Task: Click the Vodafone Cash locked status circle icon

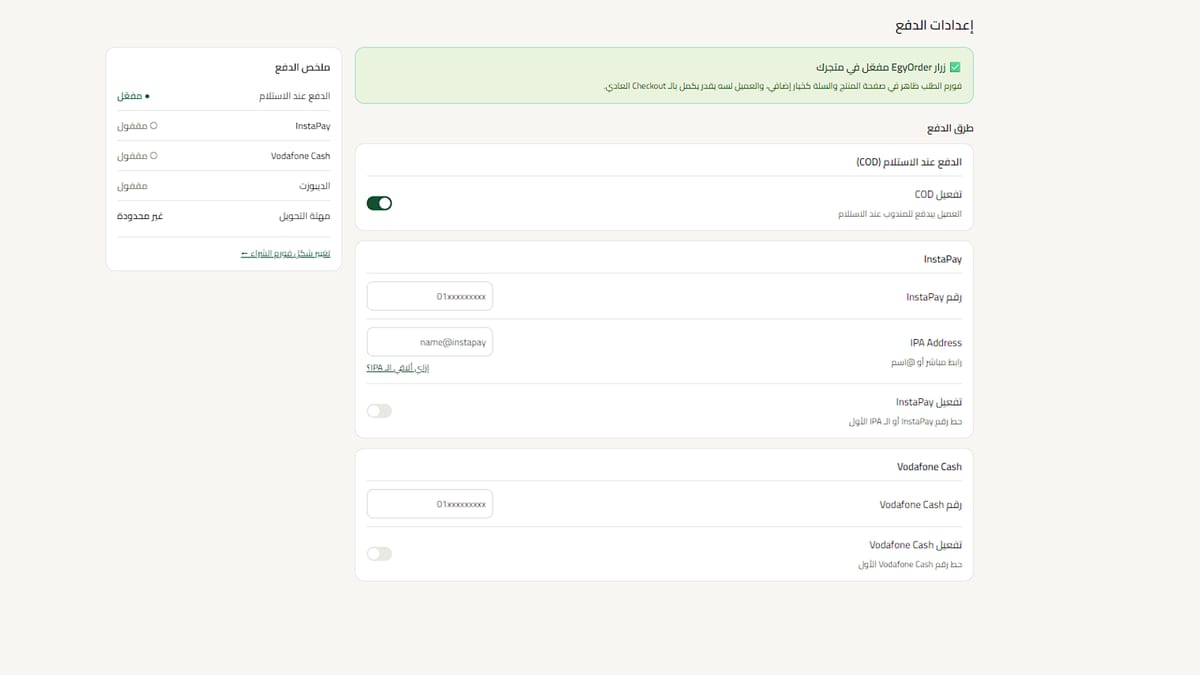Action: click(154, 156)
